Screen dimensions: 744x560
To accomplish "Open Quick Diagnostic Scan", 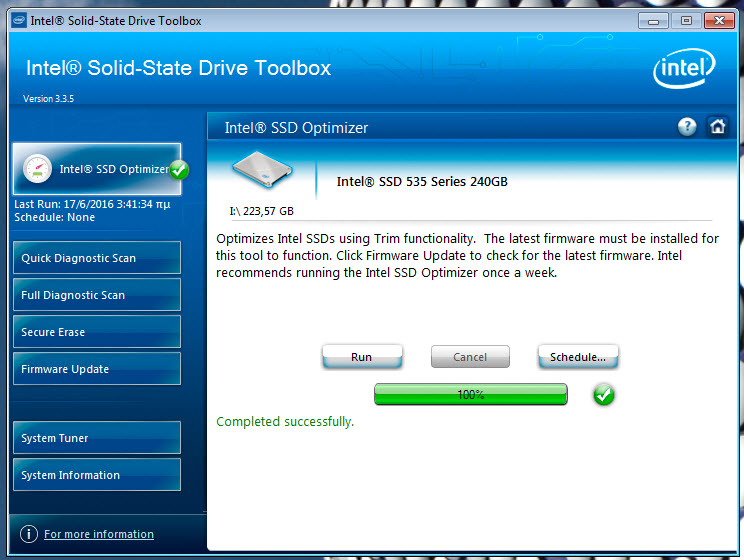I will (97, 258).
